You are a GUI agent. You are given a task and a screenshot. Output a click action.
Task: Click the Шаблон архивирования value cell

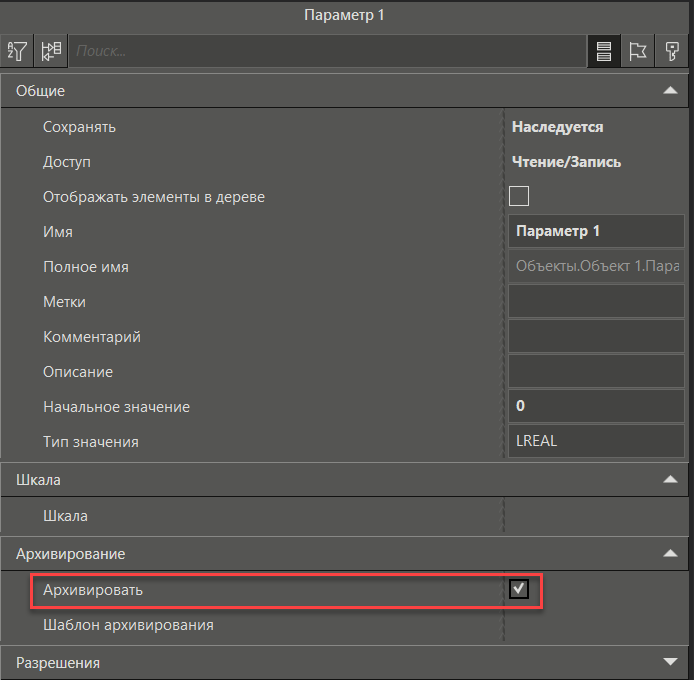(596, 625)
